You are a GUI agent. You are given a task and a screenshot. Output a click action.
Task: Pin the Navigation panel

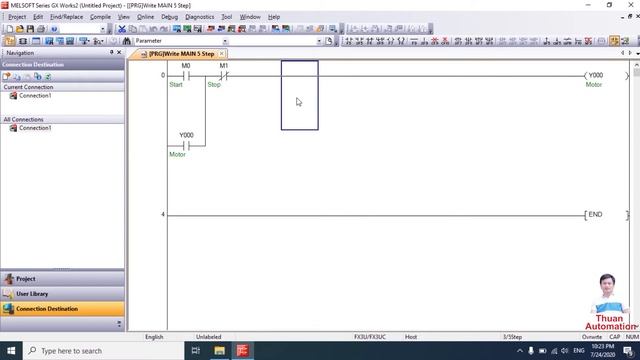point(111,52)
